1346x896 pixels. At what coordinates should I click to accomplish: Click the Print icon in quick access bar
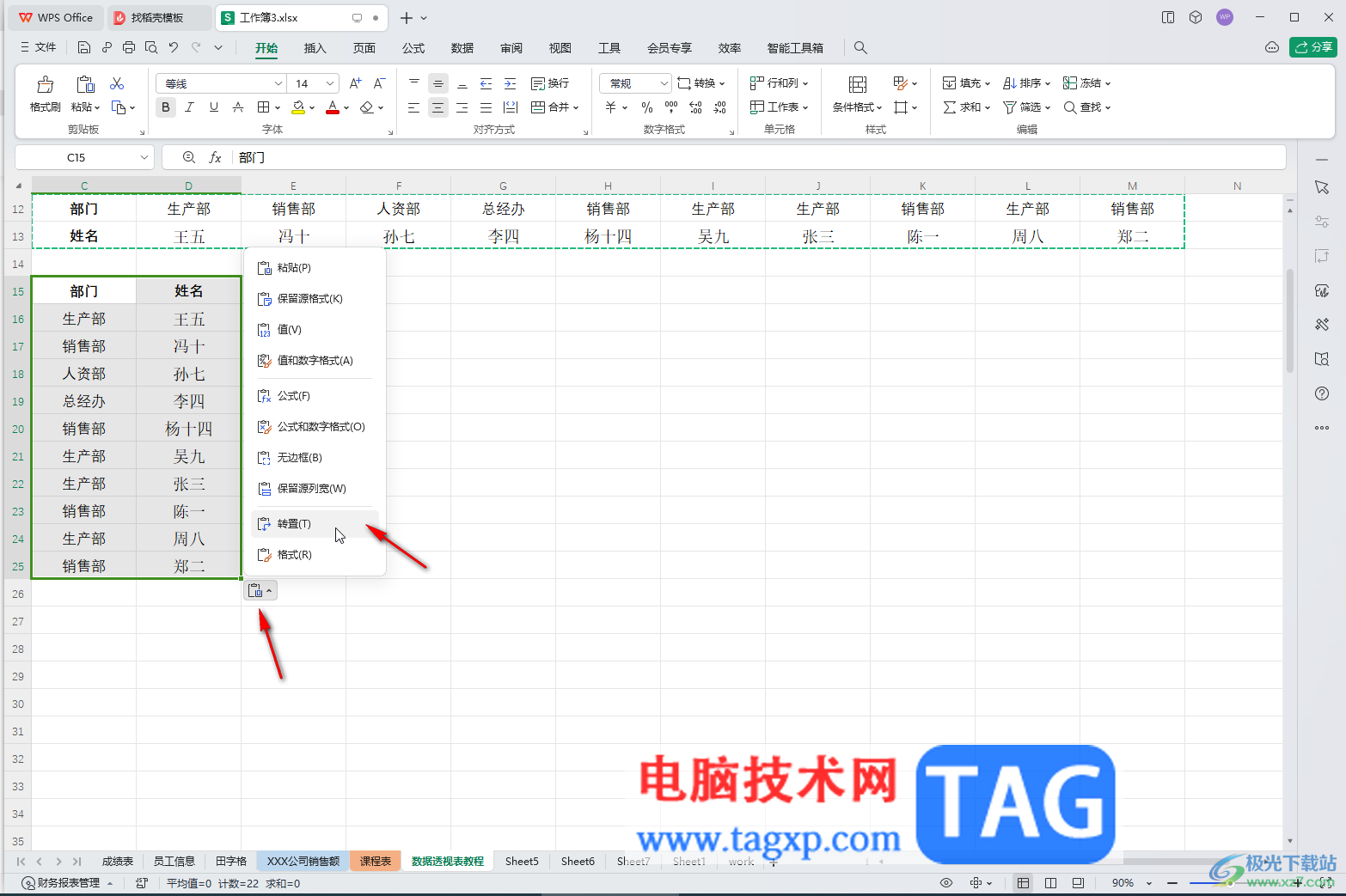129,48
